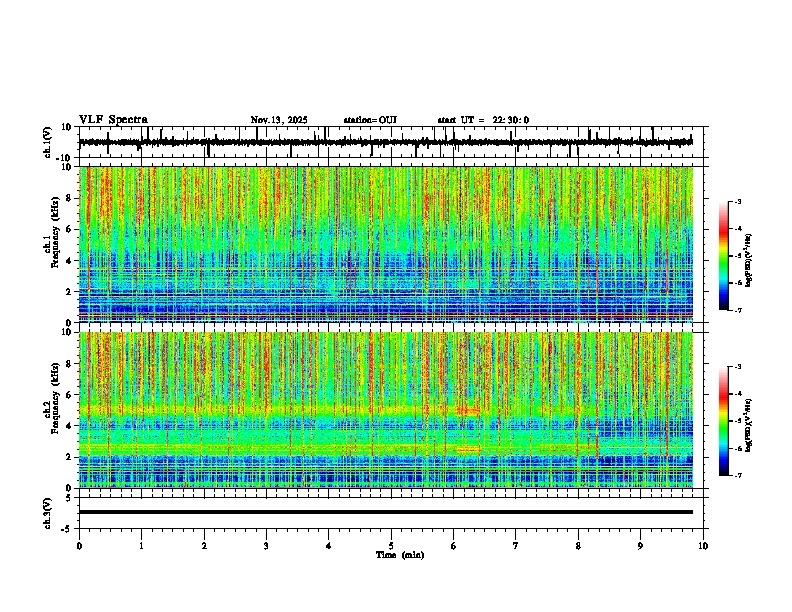Screen dimensions: 792x612
Task: Click the time axis tick label "2"
Action: coord(204,546)
